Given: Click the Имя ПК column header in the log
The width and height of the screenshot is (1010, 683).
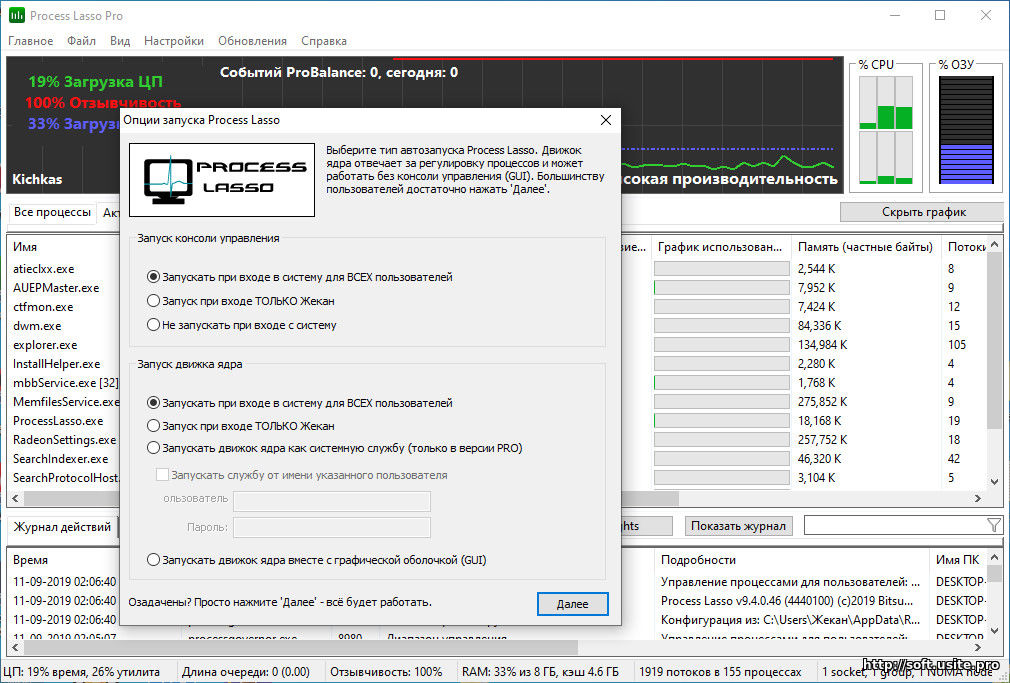Looking at the screenshot, I should pyautogui.click(x=957, y=560).
